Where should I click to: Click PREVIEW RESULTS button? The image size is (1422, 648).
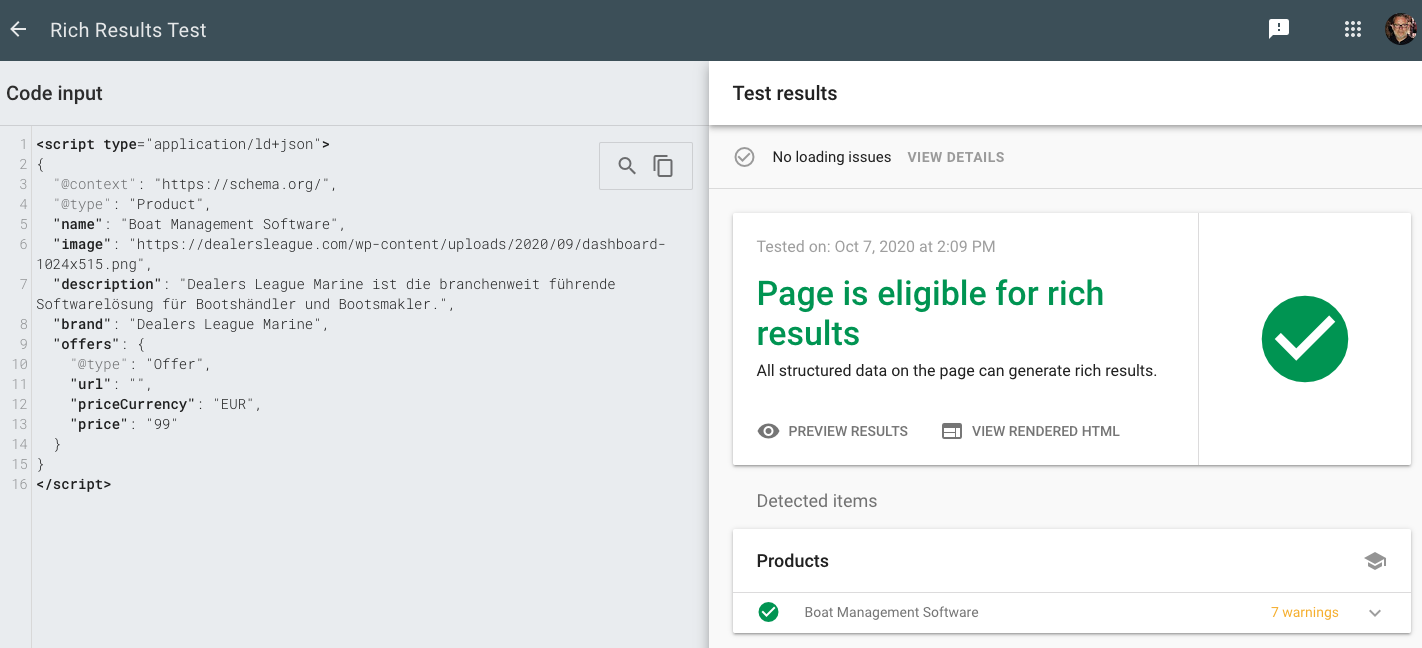click(x=847, y=431)
